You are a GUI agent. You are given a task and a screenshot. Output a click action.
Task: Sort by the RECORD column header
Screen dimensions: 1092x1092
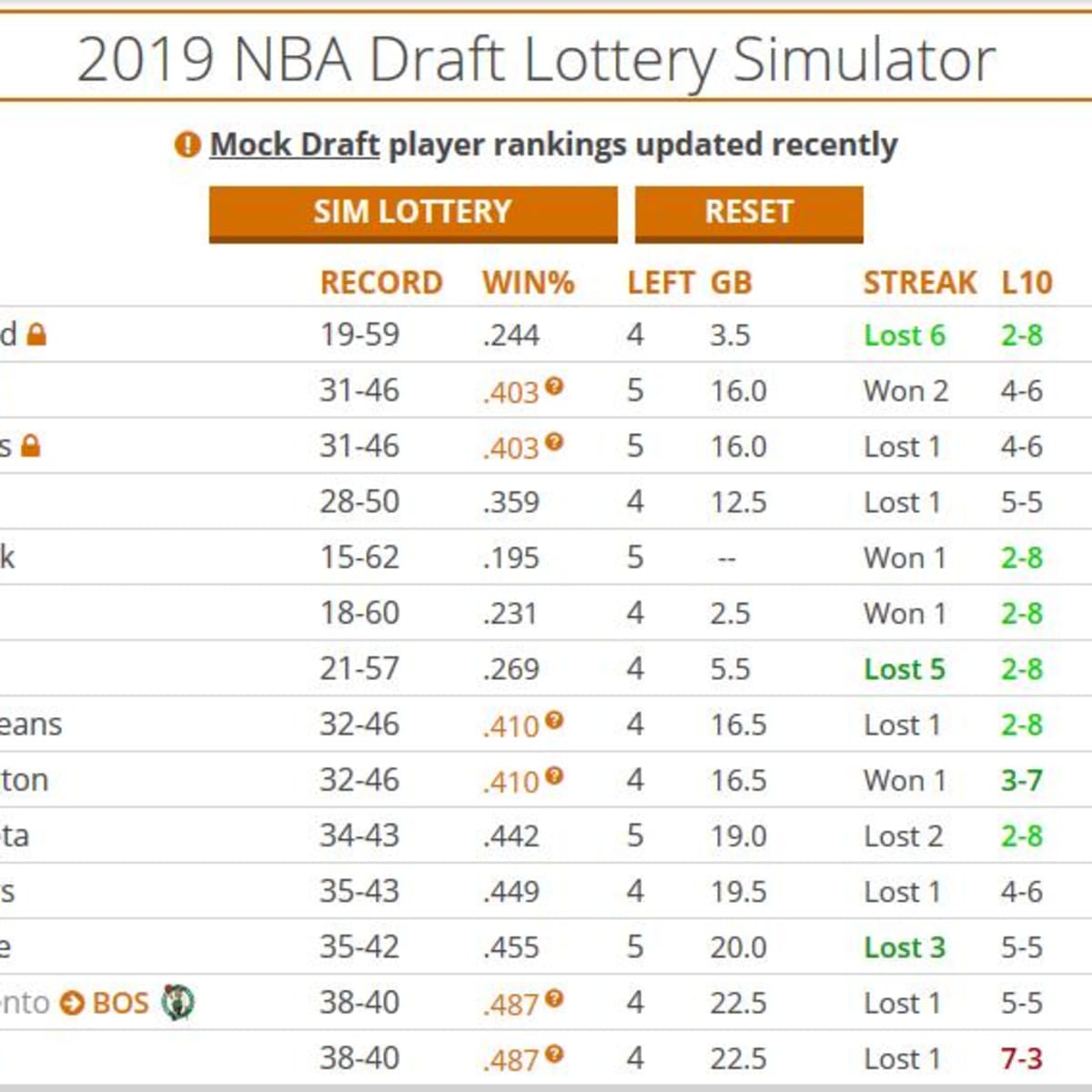[x=380, y=283]
